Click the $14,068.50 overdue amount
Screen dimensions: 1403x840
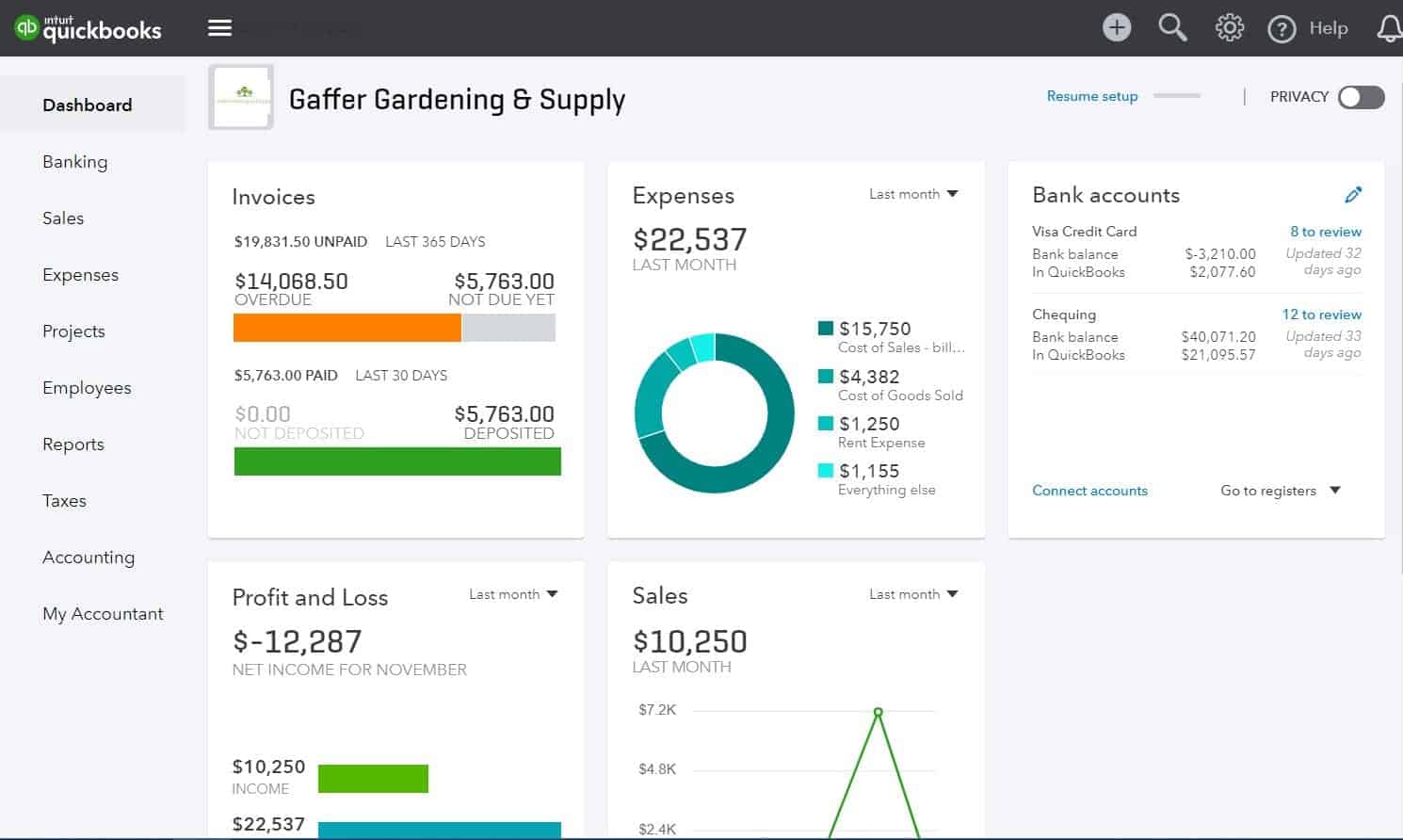pos(291,281)
